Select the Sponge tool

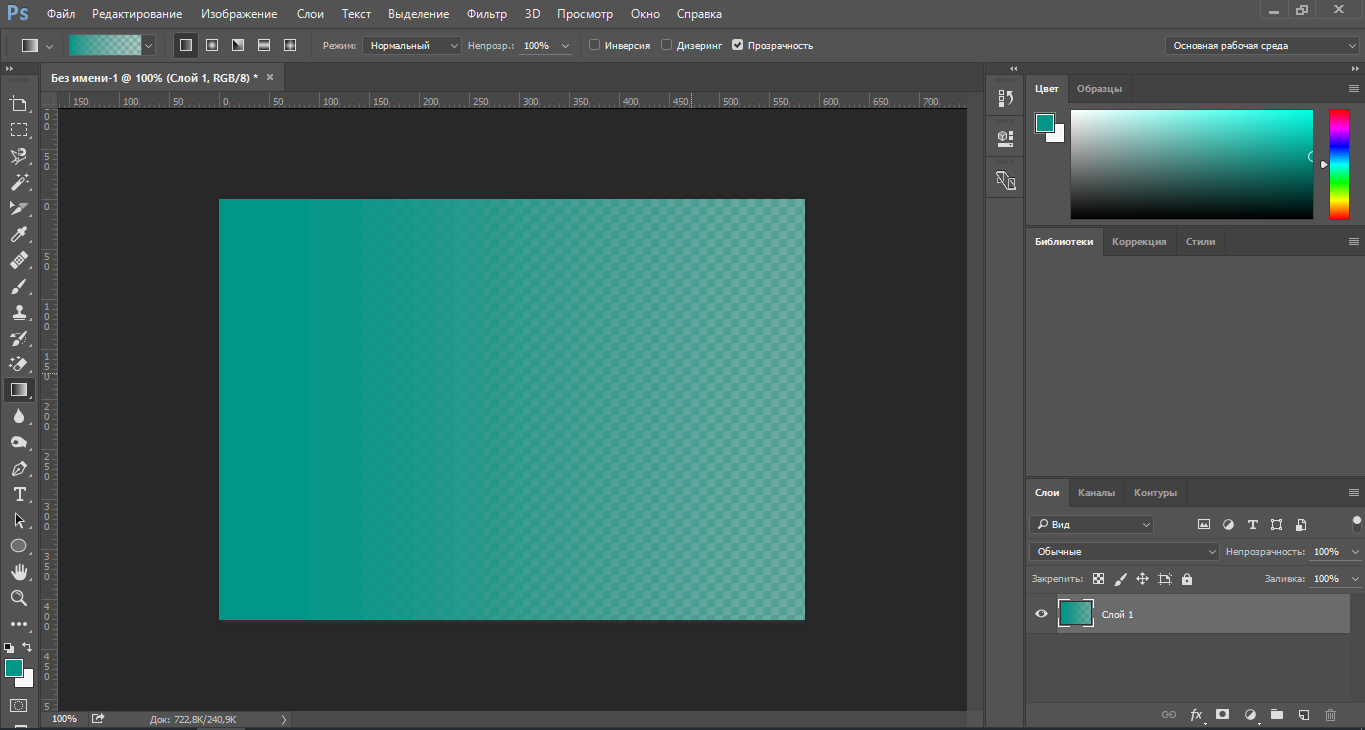(x=19, y=442)
